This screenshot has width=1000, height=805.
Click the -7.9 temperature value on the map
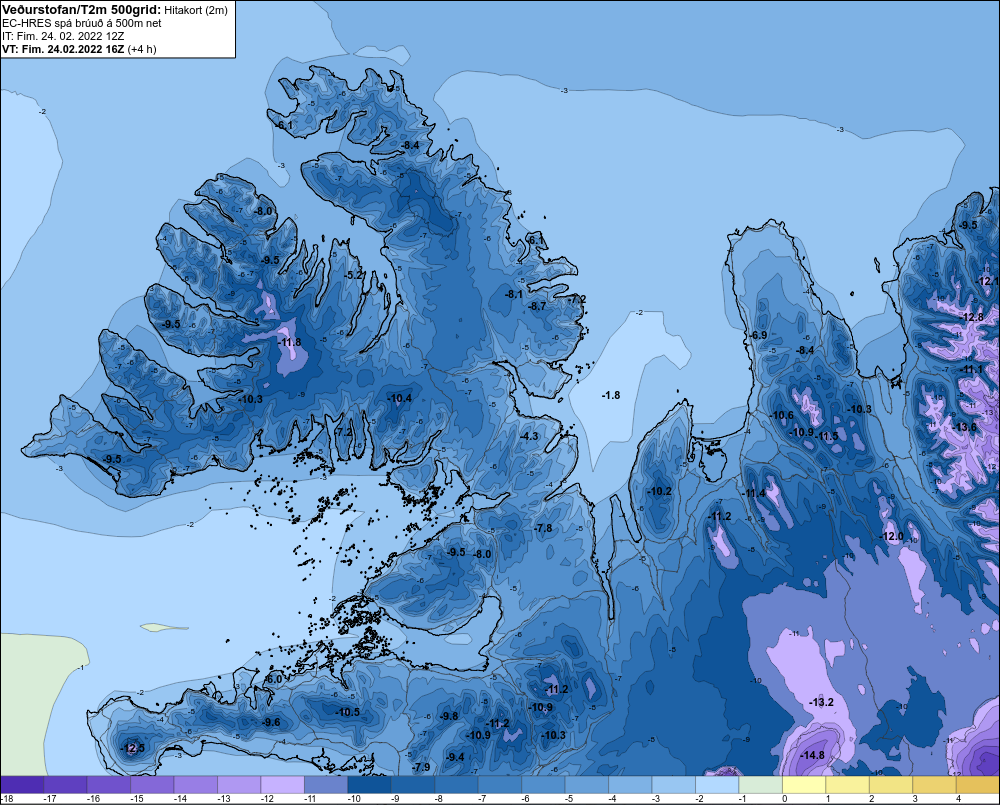pos(421,767)
